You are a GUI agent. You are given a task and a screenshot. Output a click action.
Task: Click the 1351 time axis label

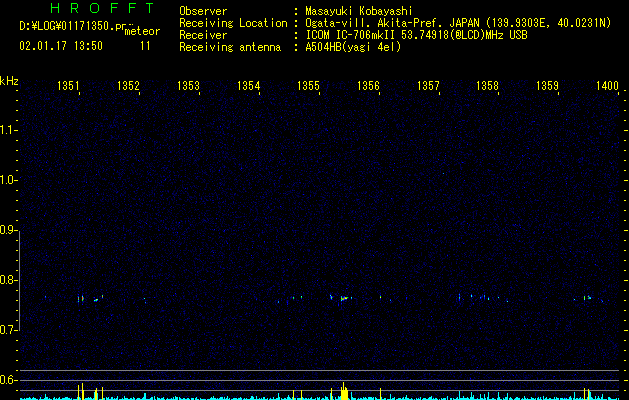click(x=68, y=86)
